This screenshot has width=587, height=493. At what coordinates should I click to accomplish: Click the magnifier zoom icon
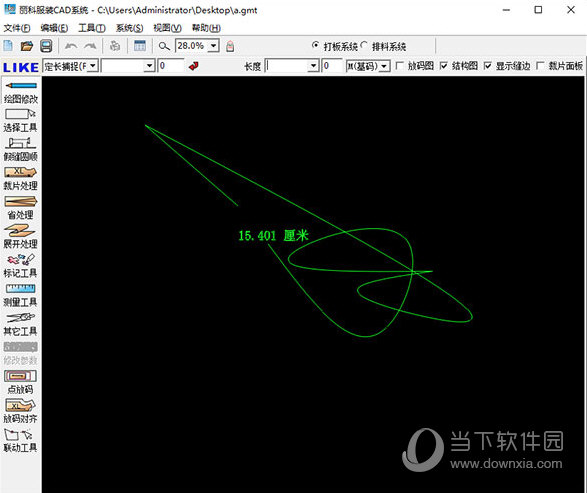point(164,46)
